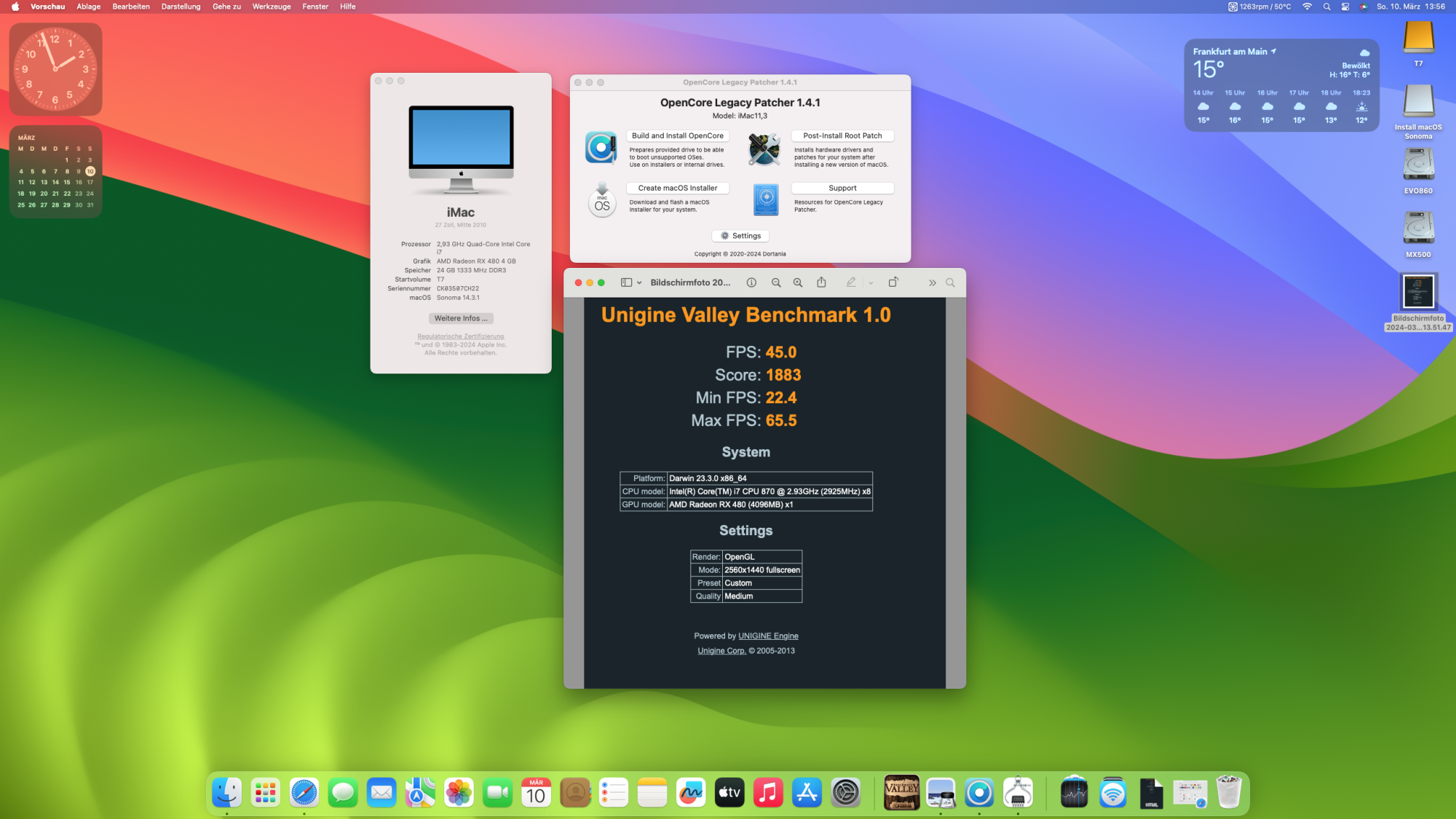Viewport: 1456px width, 819px height.
Task: Select the Bildschirmfoto thumbnail on the desktop
Action: (x=1418, y=292)
